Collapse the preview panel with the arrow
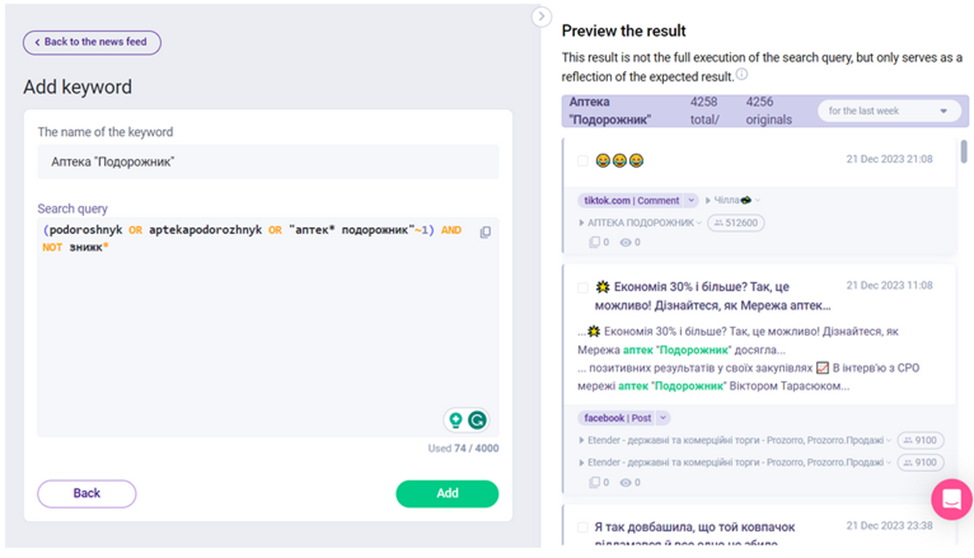 point(541,16)
